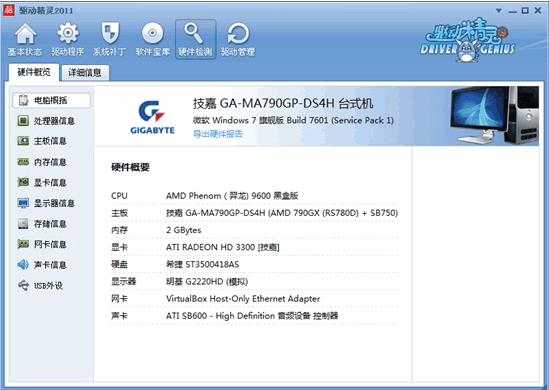This screenshot has height=390, width=549.
Task: Select 电脑概括 sidebar button
Action: [51, 100]
